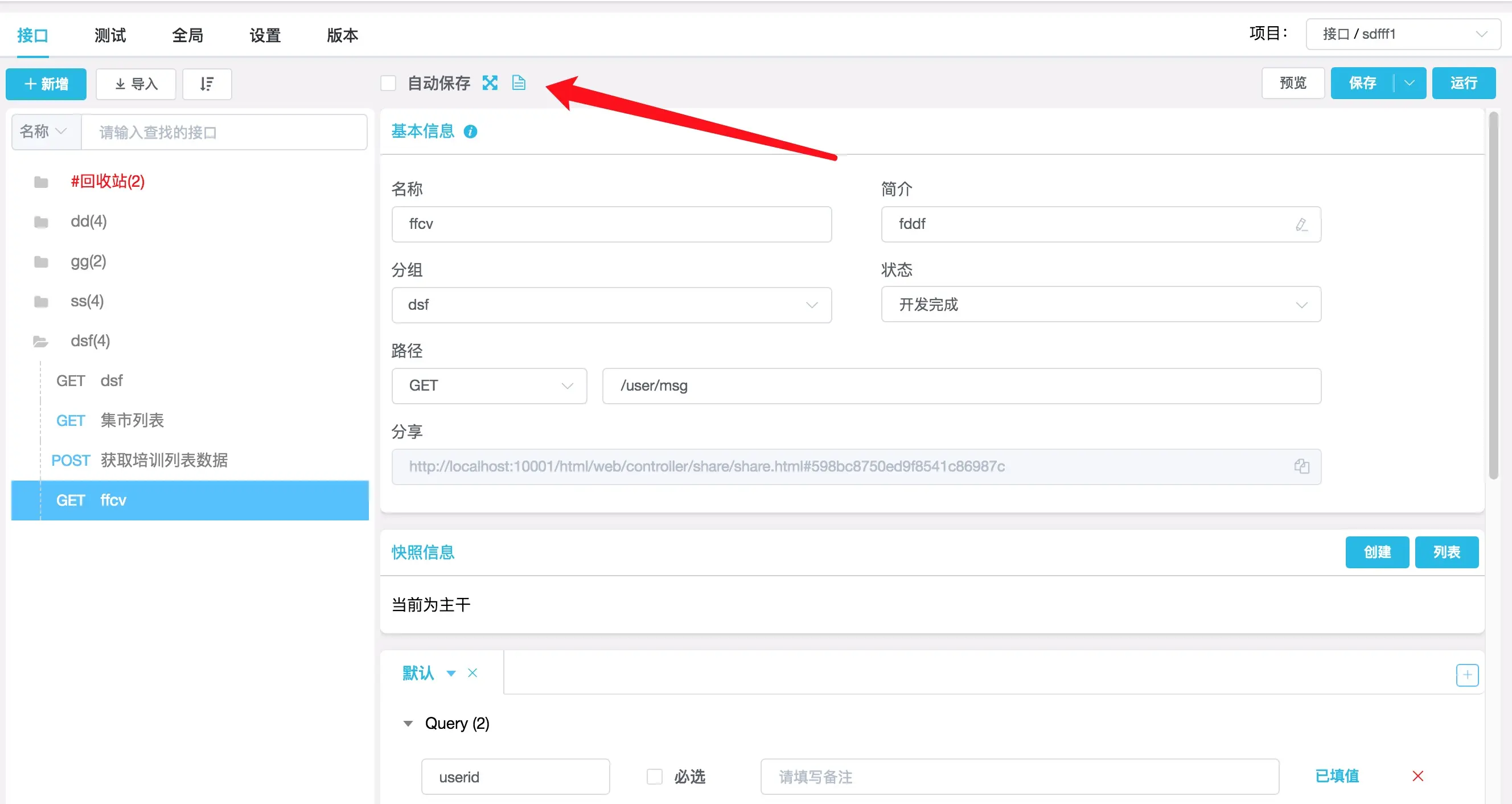Click the edit pencil icon in 简介 field
The image size is (1512, 804).
pos(1301,224)
